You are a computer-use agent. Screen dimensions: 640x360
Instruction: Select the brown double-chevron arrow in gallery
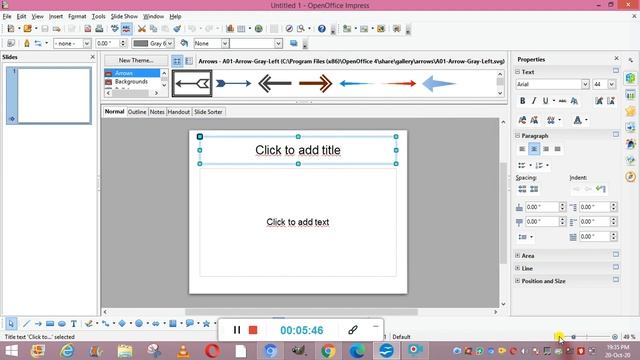click(316, 83)
